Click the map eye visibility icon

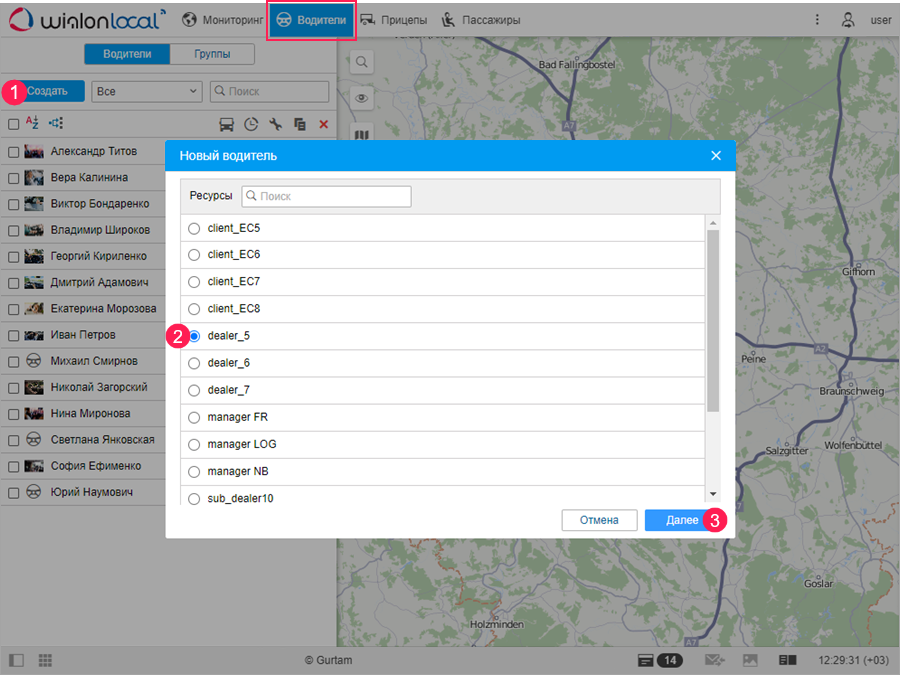(x=361, y=98)
